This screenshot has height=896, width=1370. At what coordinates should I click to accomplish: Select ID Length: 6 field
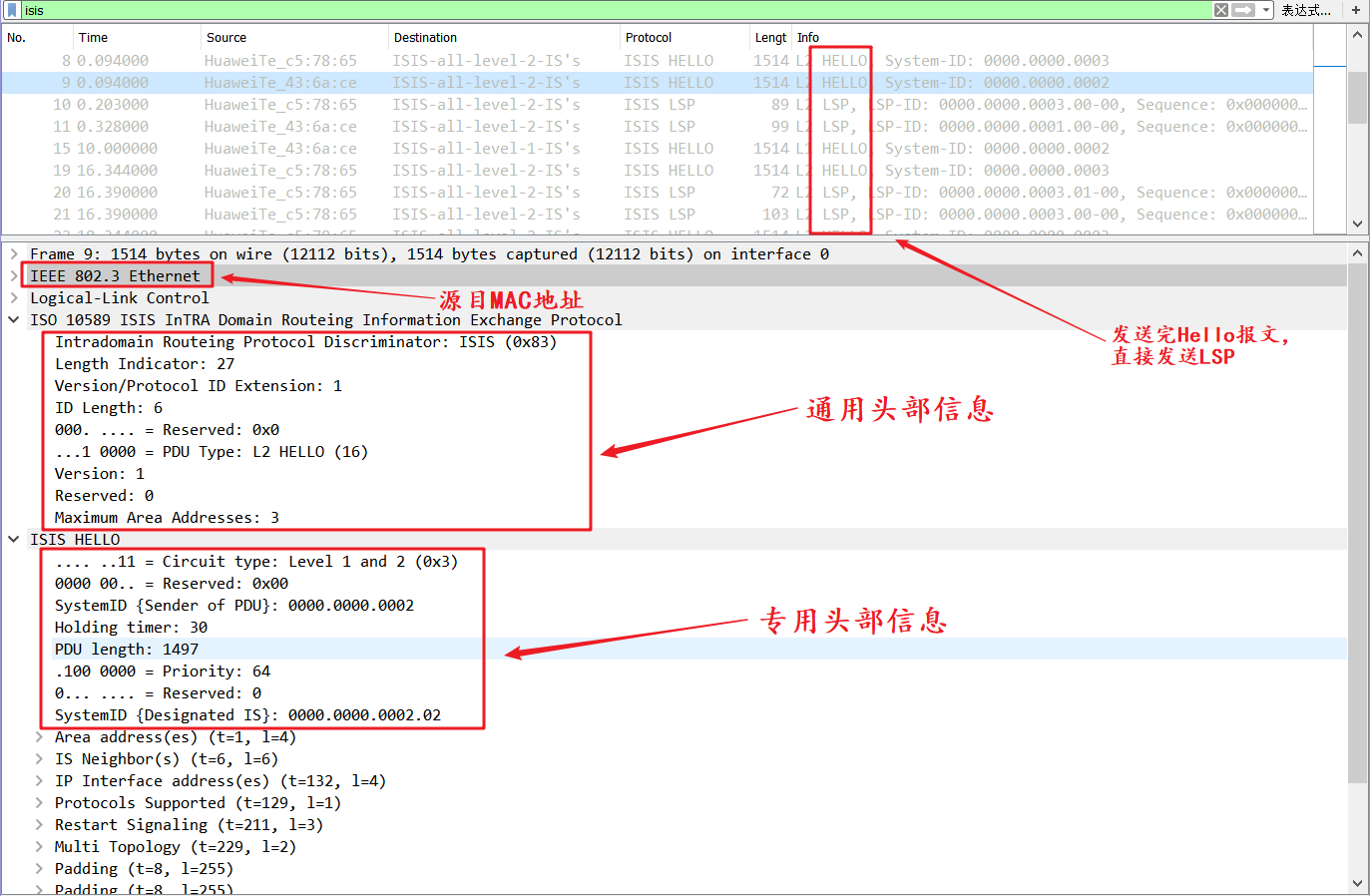point(109,408)
